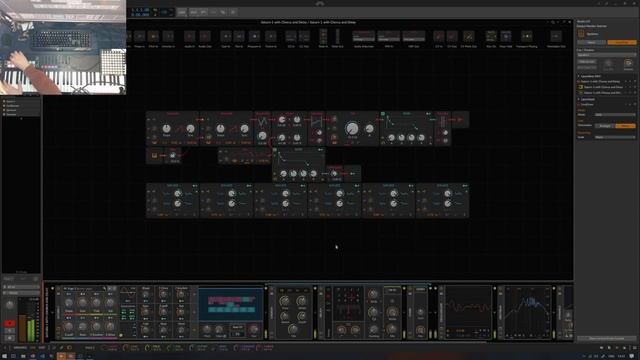Select the HW Out module

coord(413,36)
